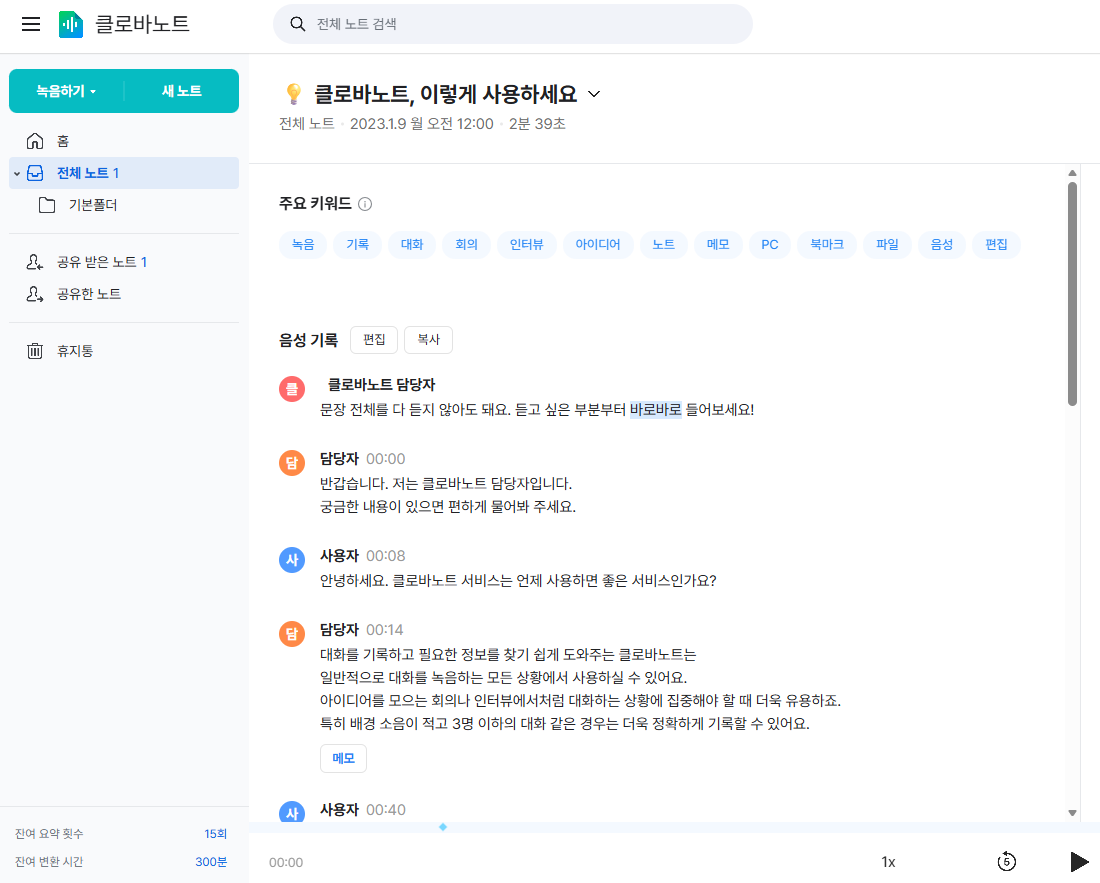1100x883 pixels.
Task: Click the sent-share person icon
Action: coord(35,294)
